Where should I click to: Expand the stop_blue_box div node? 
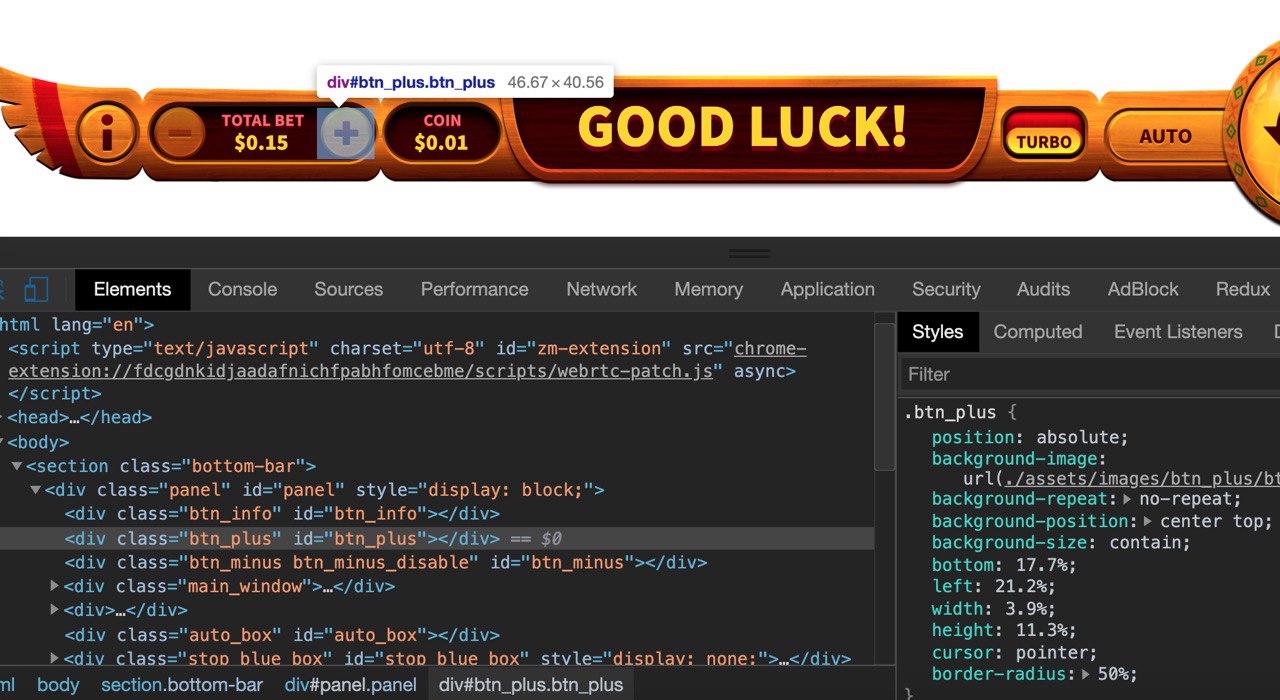click(x=56, y=659)
